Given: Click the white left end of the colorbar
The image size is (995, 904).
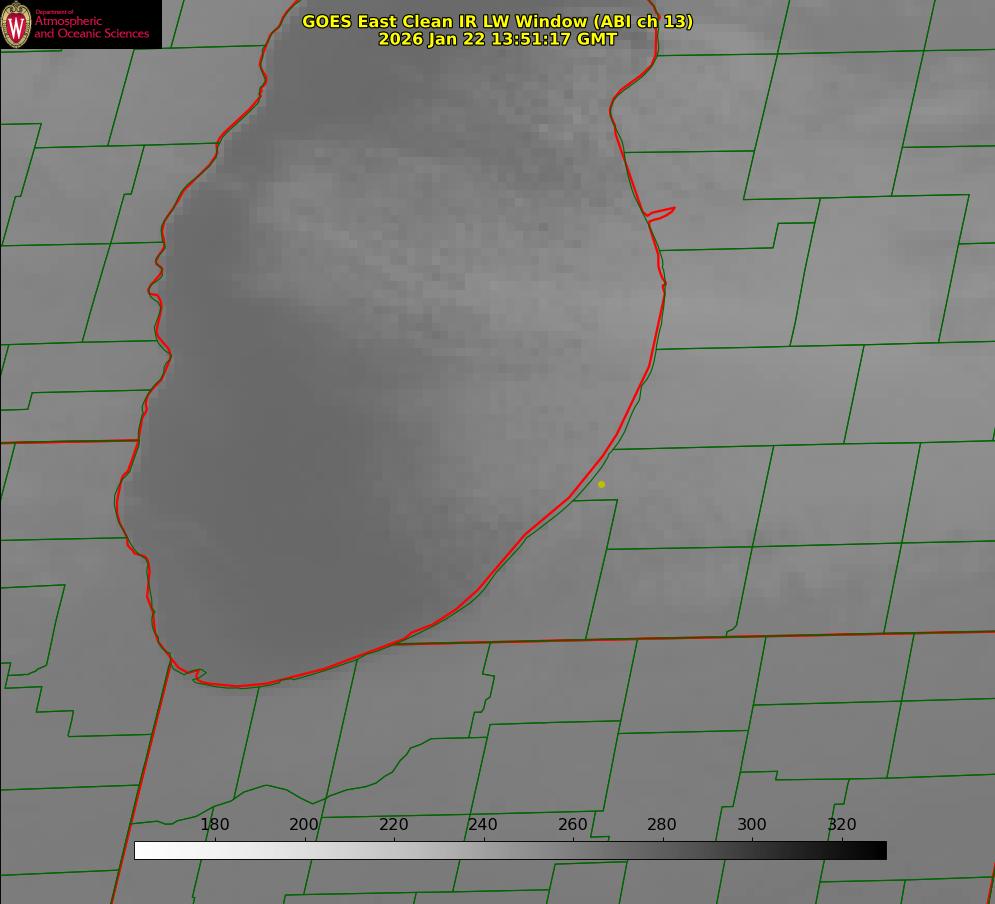Looking at the screenshot, I should click(x=142, y=850).
